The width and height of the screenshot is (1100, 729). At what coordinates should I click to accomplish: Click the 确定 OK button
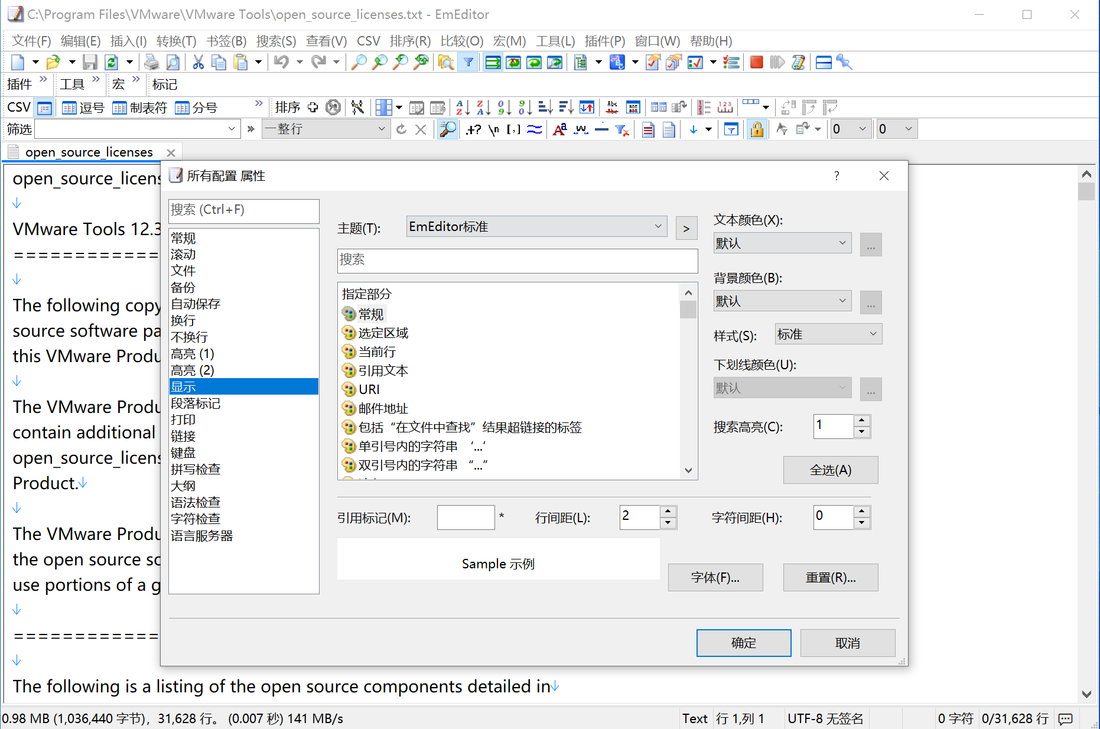(x=744, y=643)
